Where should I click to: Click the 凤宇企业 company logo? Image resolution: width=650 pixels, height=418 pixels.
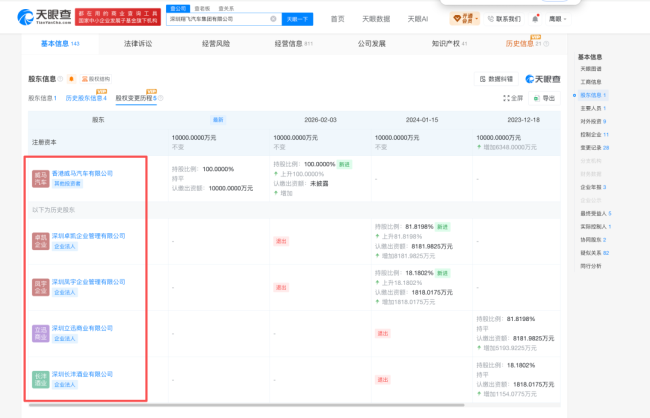pos(41,287)
